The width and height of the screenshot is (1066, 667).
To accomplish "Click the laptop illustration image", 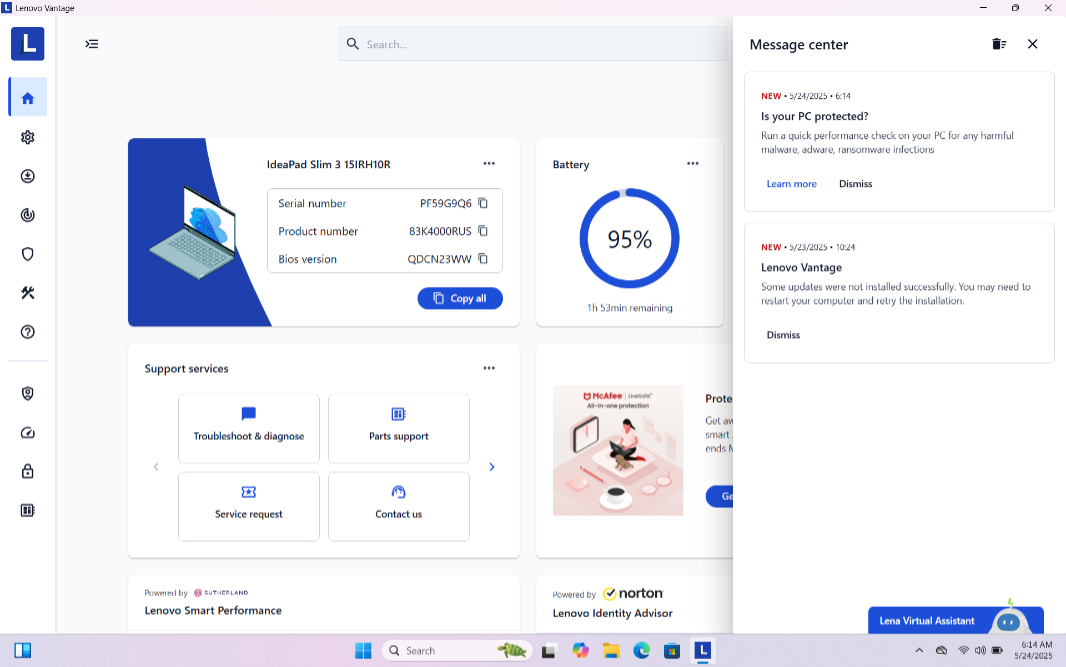I will point(193,233).
